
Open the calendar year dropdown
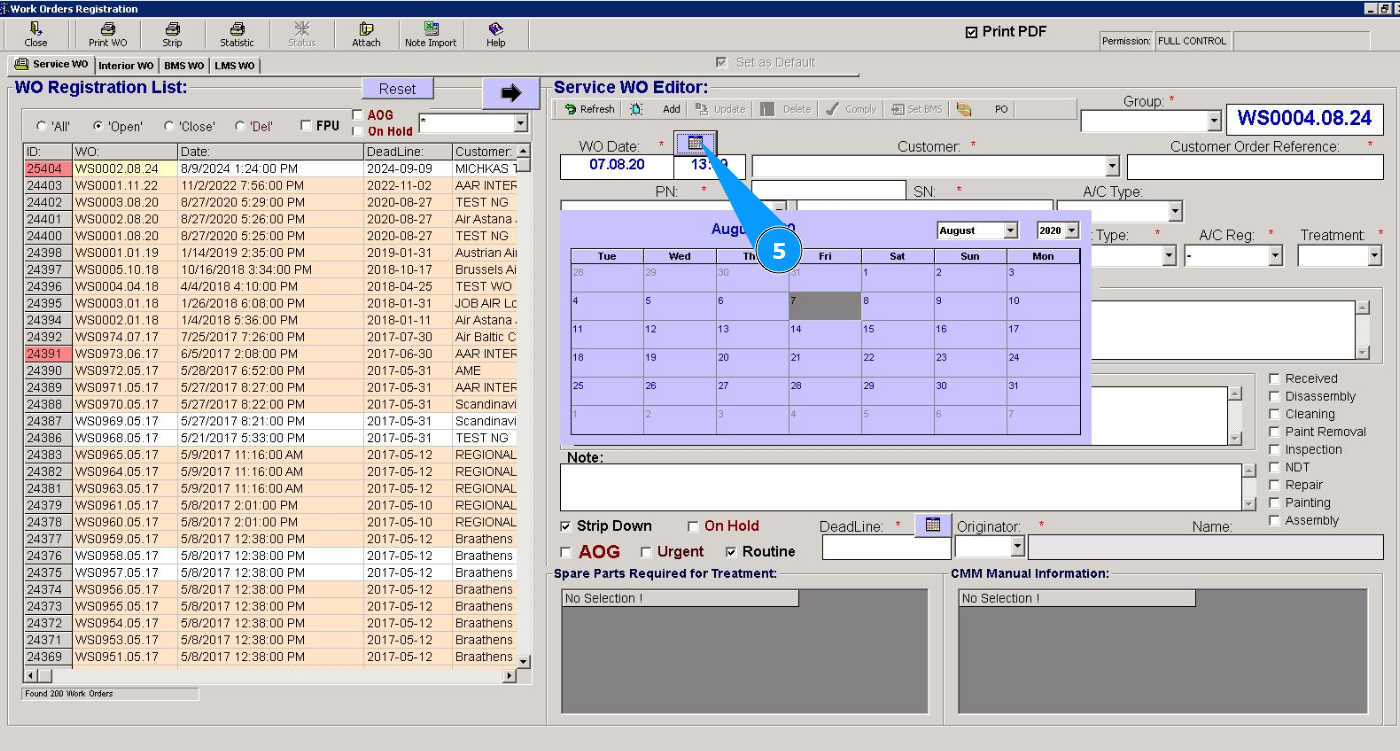coord(1073,231)
